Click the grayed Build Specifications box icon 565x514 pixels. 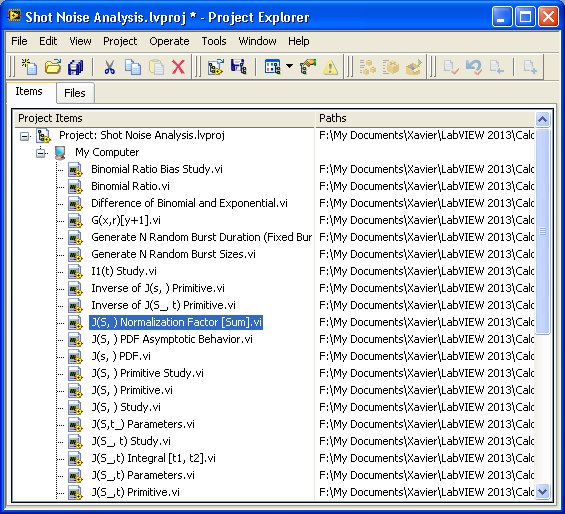click(391, 67)
